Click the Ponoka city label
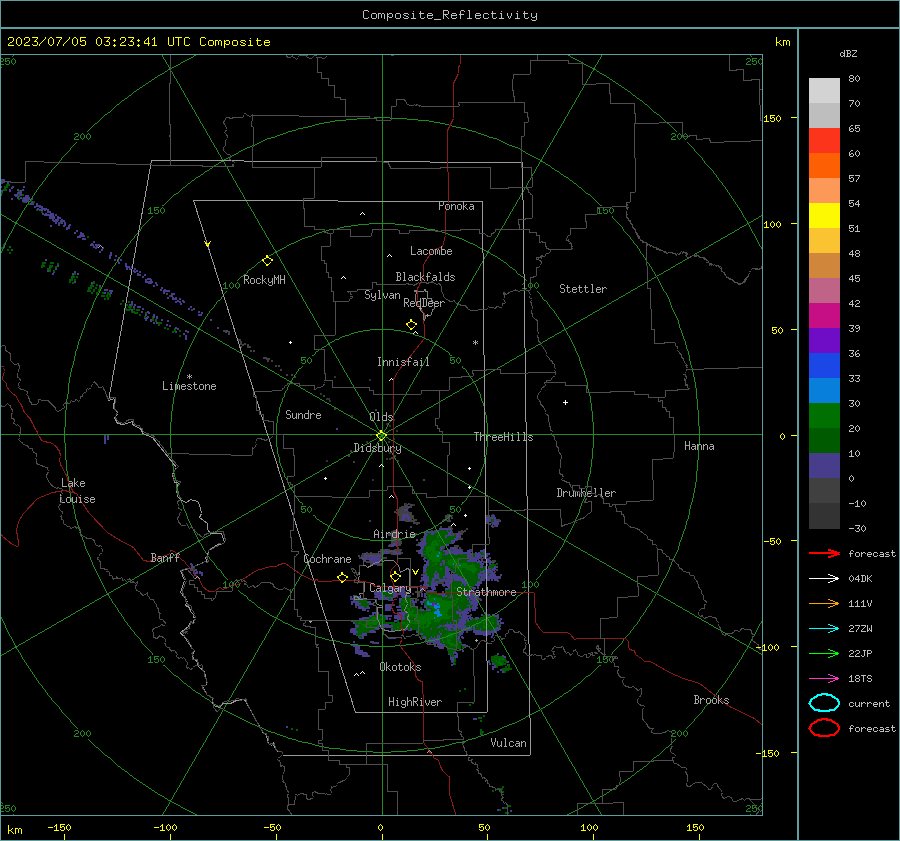 coord(456,206)
